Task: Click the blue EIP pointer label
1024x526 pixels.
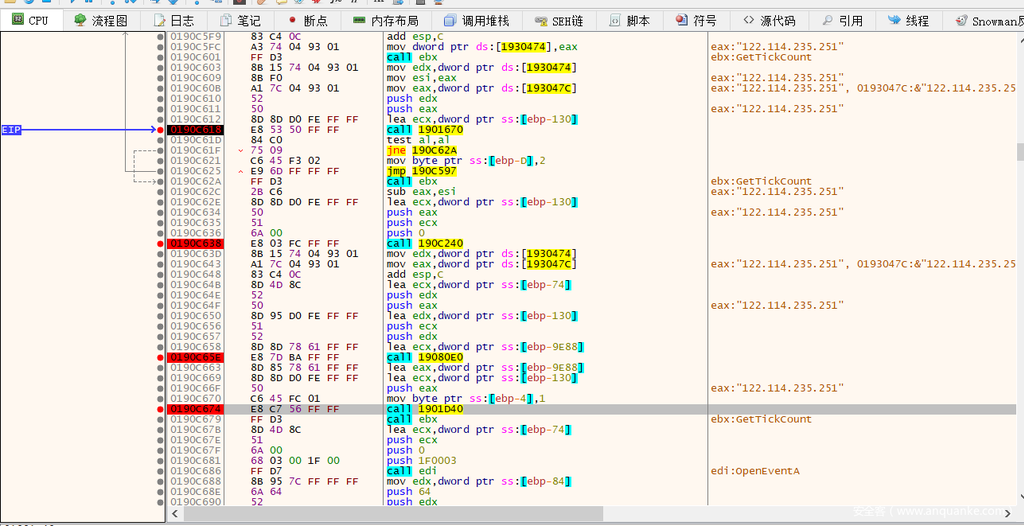Action: click(x=12, y=130)
